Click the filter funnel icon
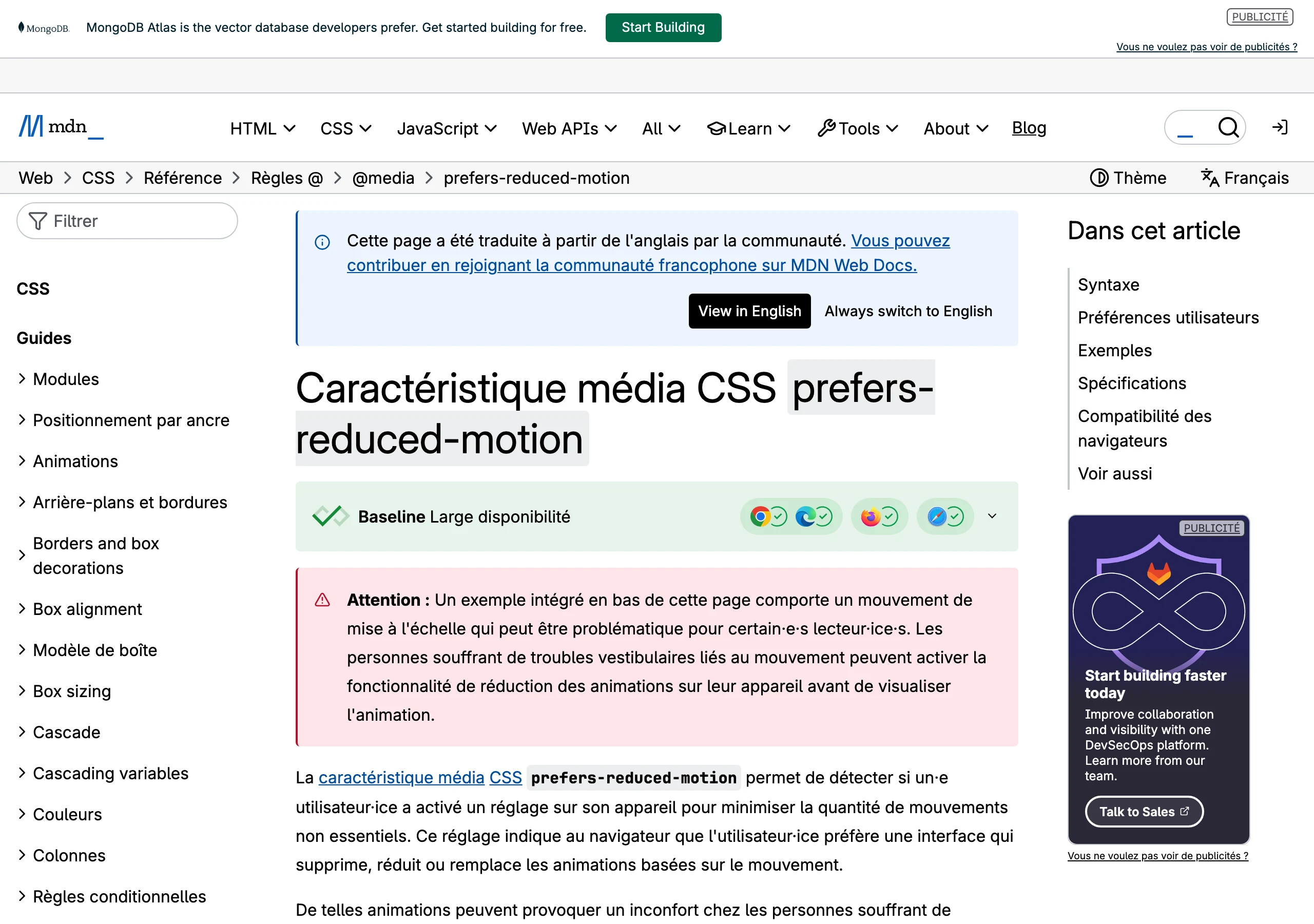The height and width of the screenshot is (924, 1314). (x=38, y=221)
